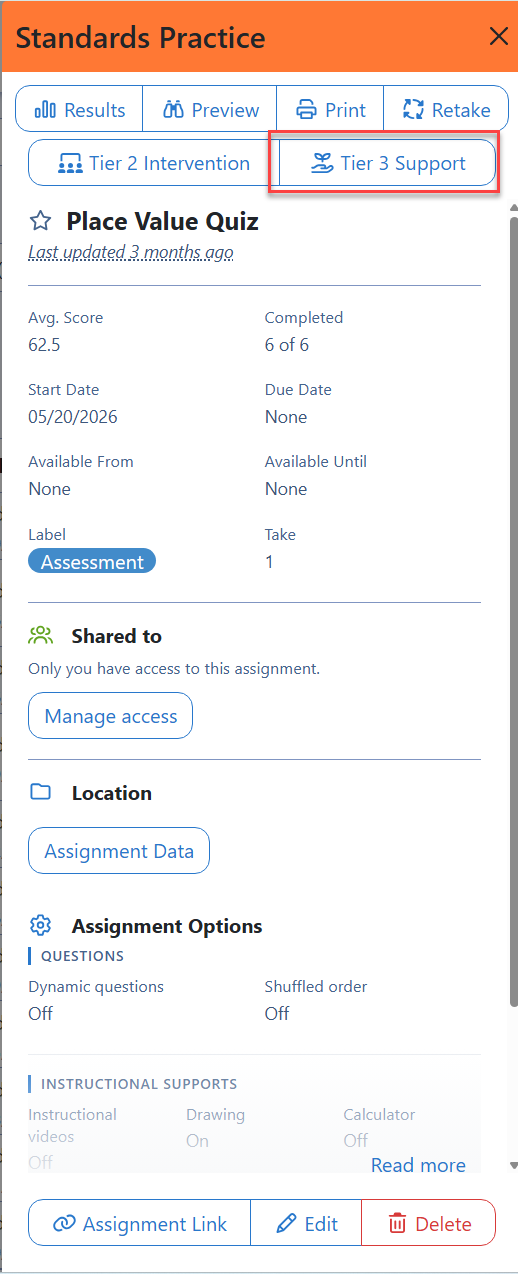The image size is (518, 1274).
Task: Click the Location folder icon
Action: coord(40,792)
